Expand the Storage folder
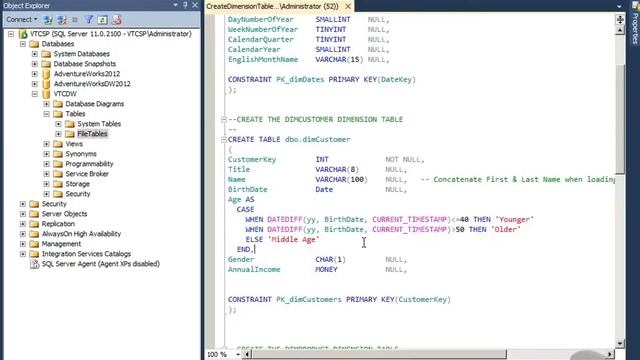Screen dimensions: 640x360 click(47, 184)
